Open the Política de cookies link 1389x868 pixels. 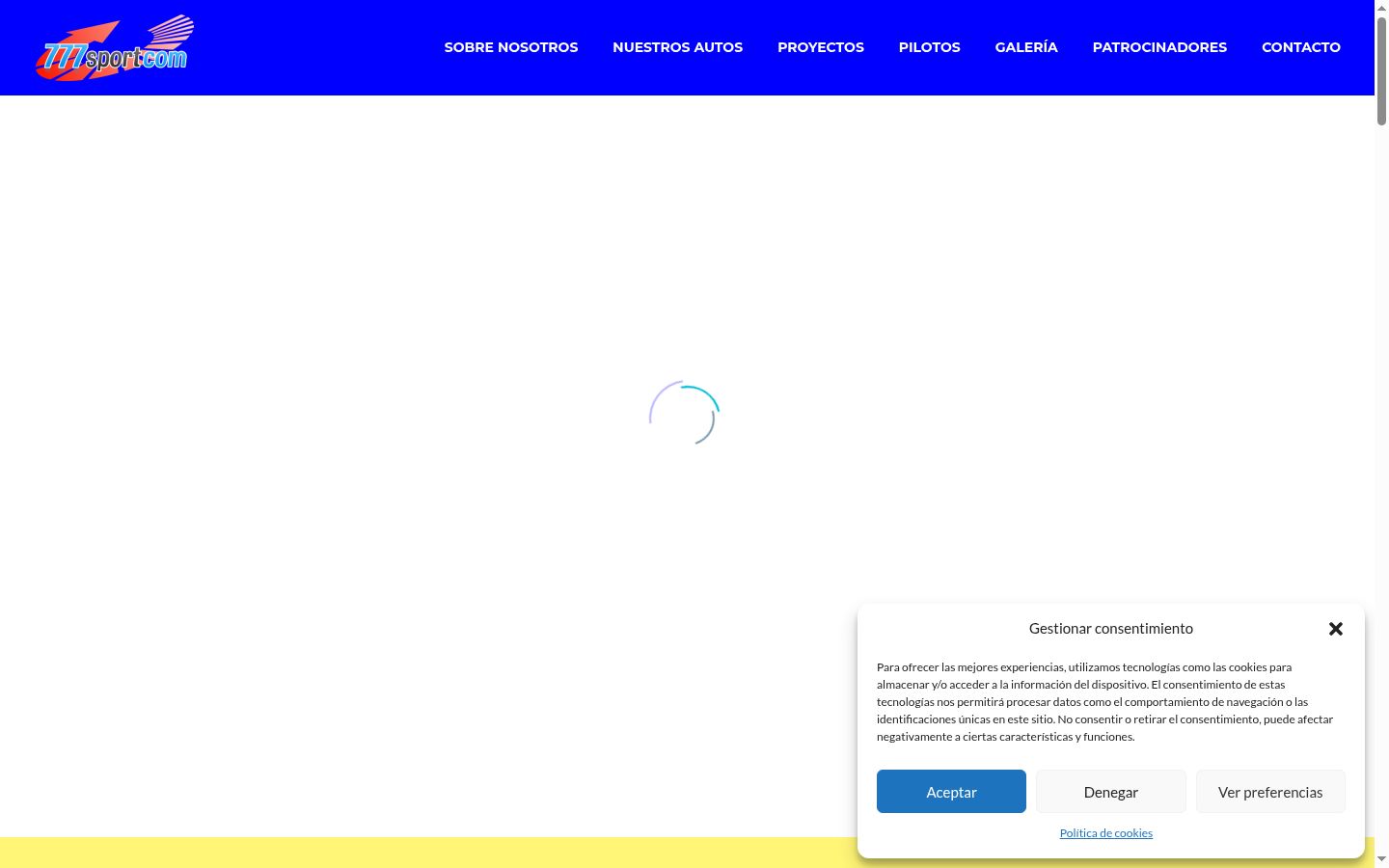(1106, 833)
